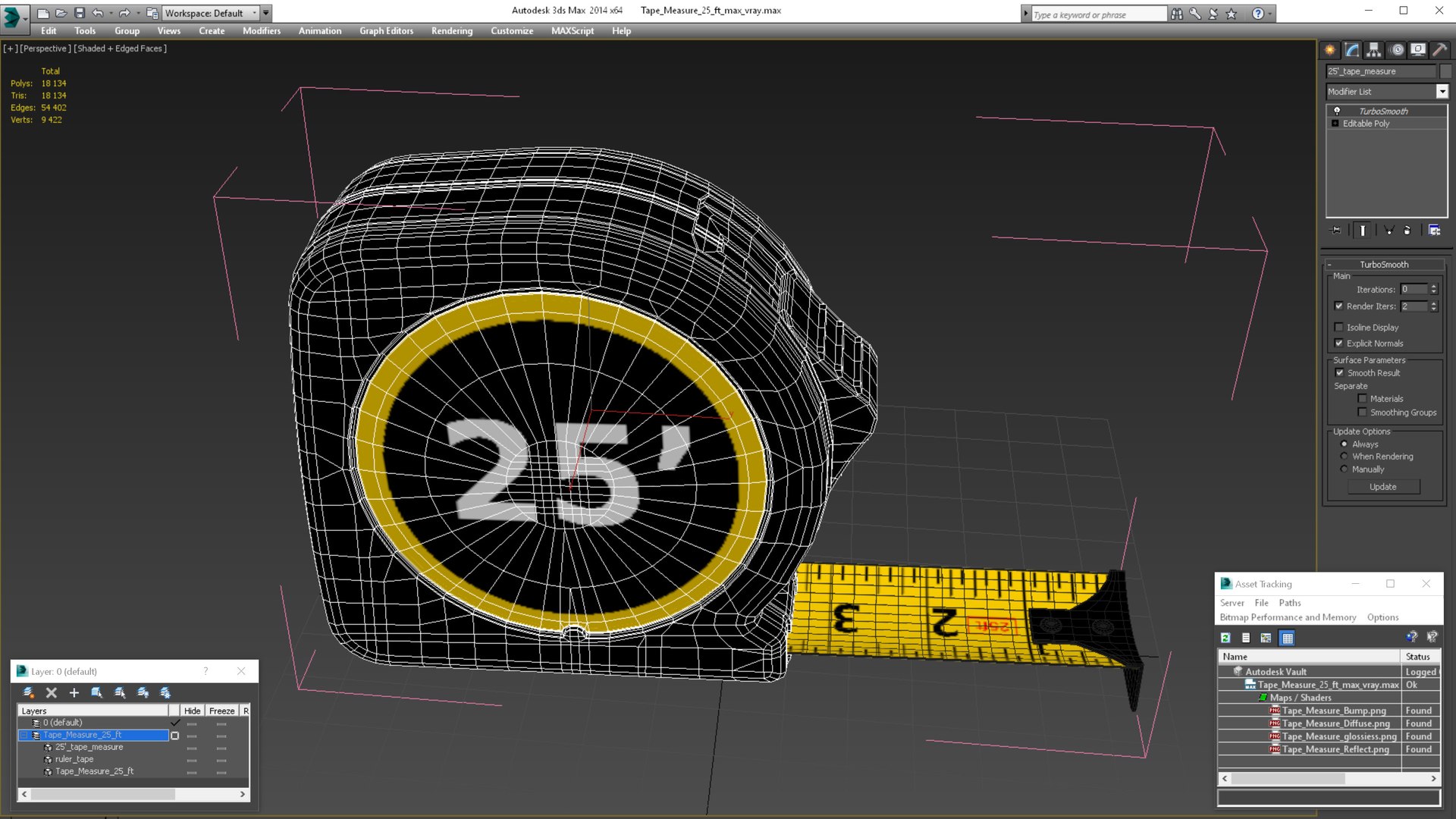Open the Modifier List dropdown
1456x819 pixels.
[x=1442, y=92]
